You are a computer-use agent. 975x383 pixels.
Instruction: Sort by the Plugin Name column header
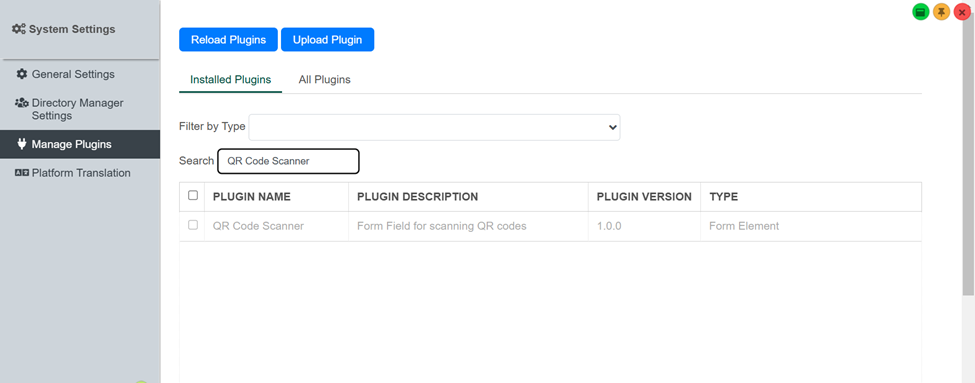pyautogui.click(x=252, y=196)
